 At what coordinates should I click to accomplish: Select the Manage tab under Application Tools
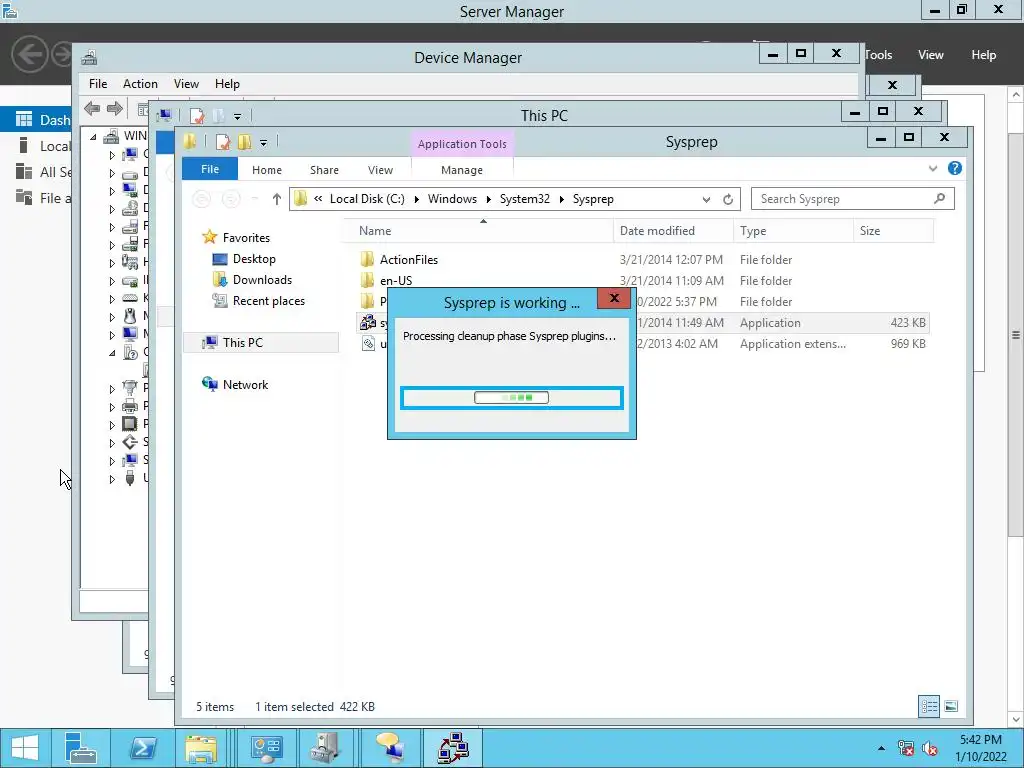462,170
